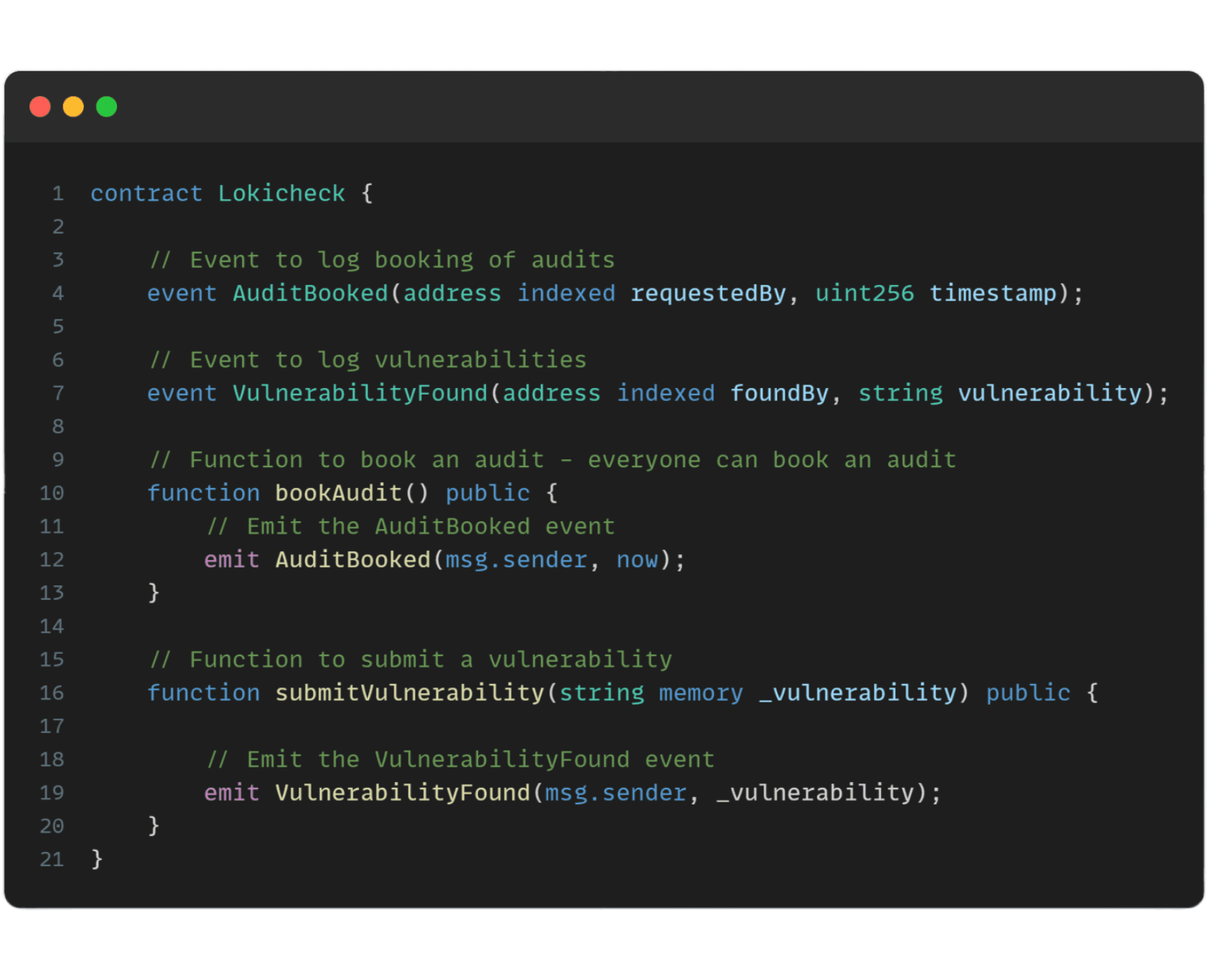The width and height of the screenshot is (1207, 980).
Task: Click the submitVulnerability function name
Action: pos(409,693)
